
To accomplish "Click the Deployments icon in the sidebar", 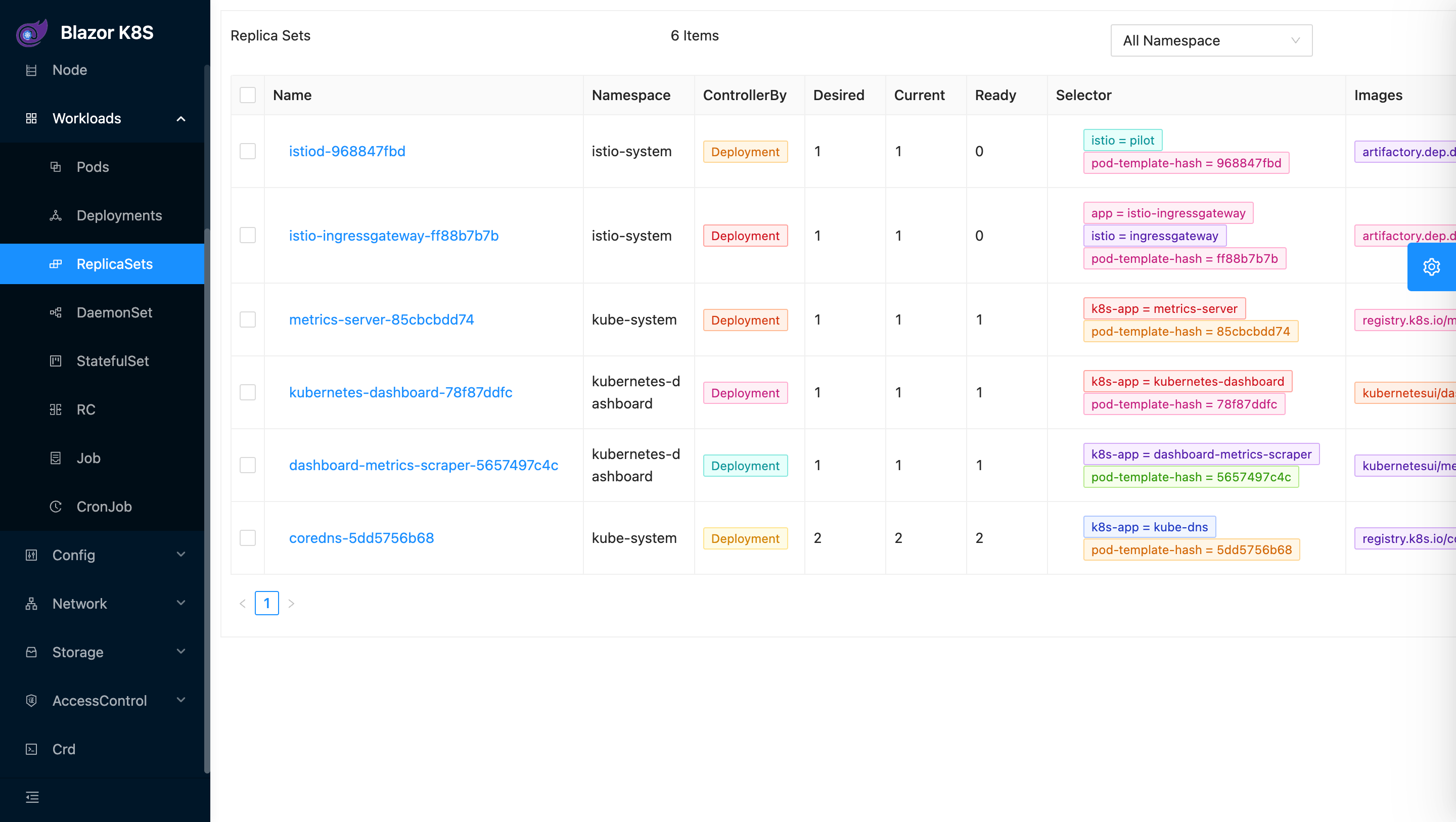I will (56, 215).
